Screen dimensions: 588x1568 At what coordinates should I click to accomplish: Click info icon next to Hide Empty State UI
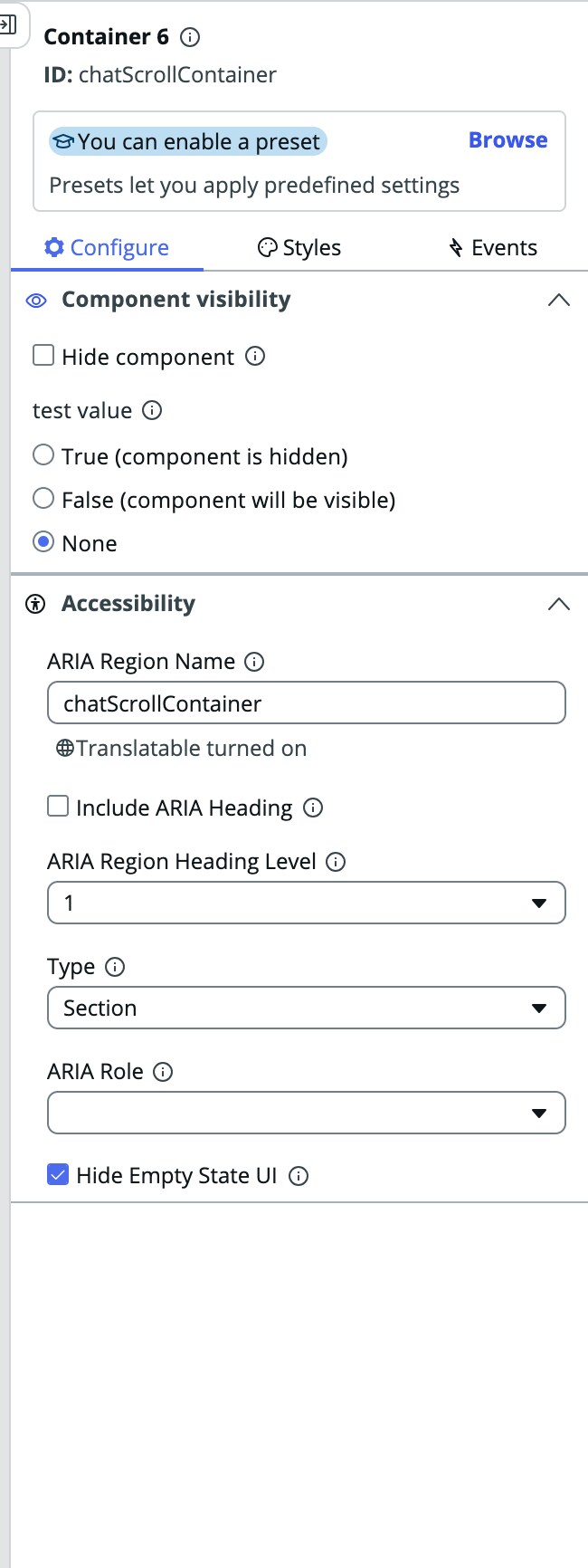(299, 1176)
